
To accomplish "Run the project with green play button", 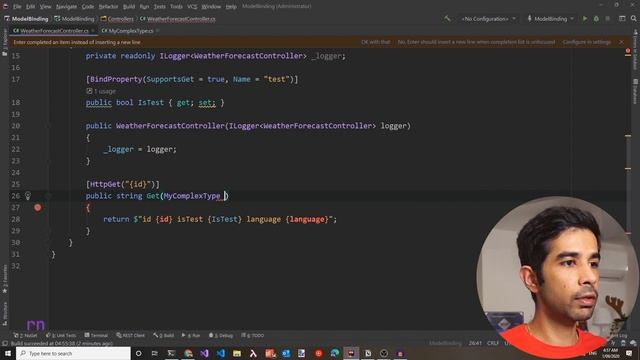I will tap(585, 19).
